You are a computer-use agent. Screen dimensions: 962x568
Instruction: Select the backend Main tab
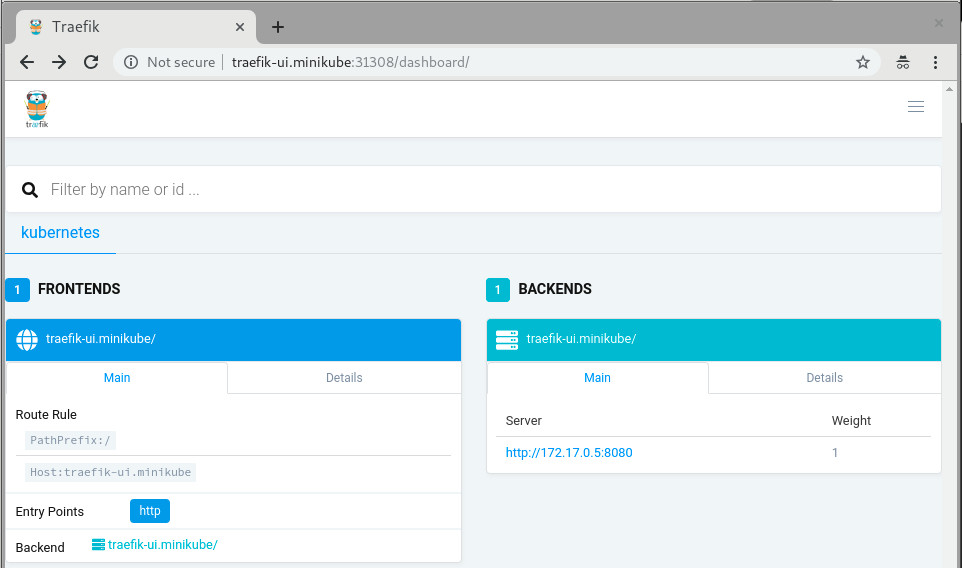[x=597, y=378]
